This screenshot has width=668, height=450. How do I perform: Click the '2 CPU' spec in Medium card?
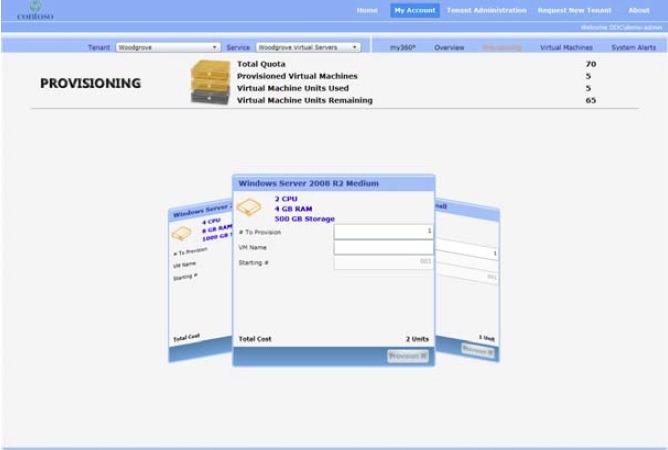286,199
